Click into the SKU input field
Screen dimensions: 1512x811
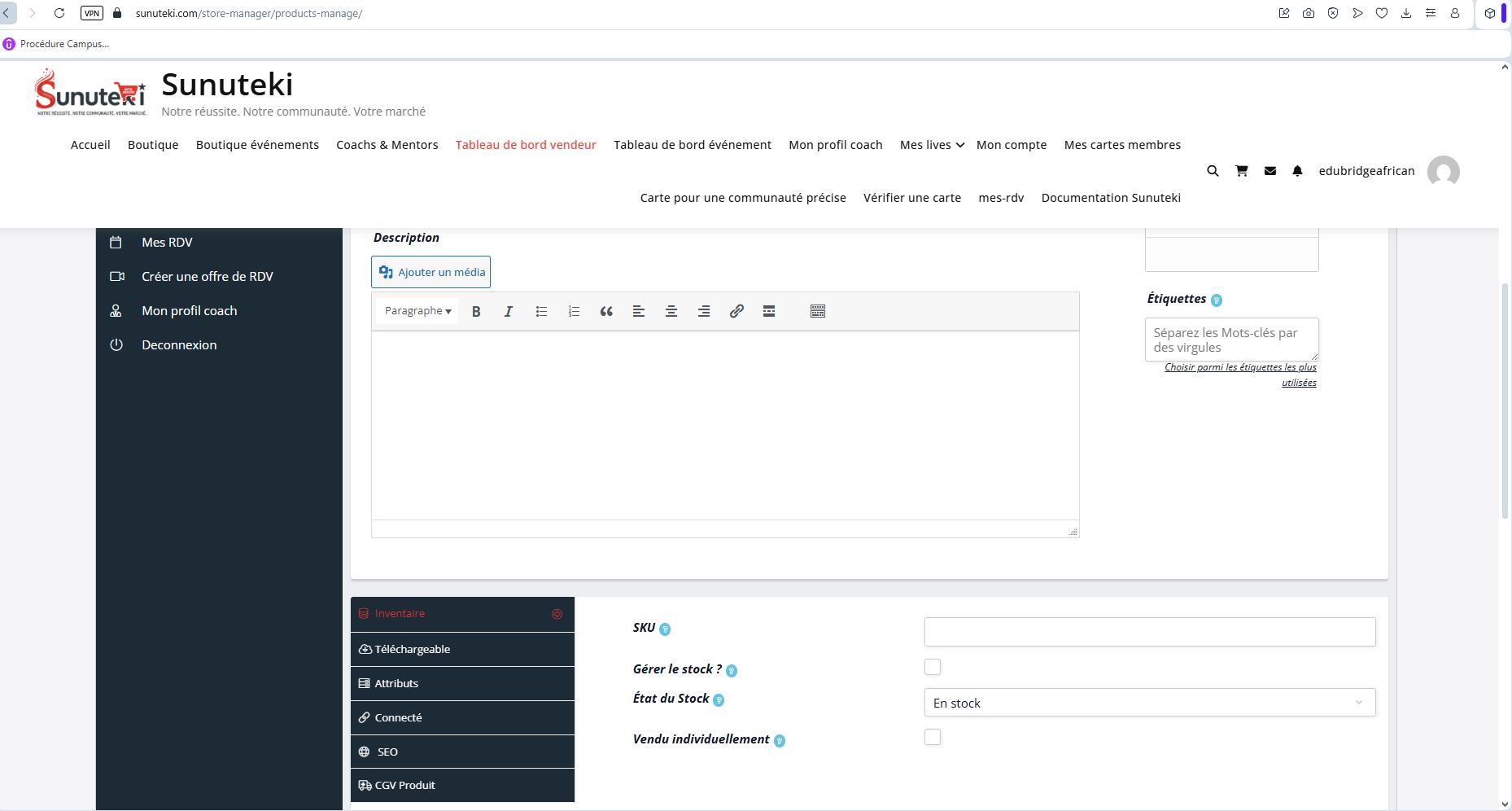[1149, 632]
